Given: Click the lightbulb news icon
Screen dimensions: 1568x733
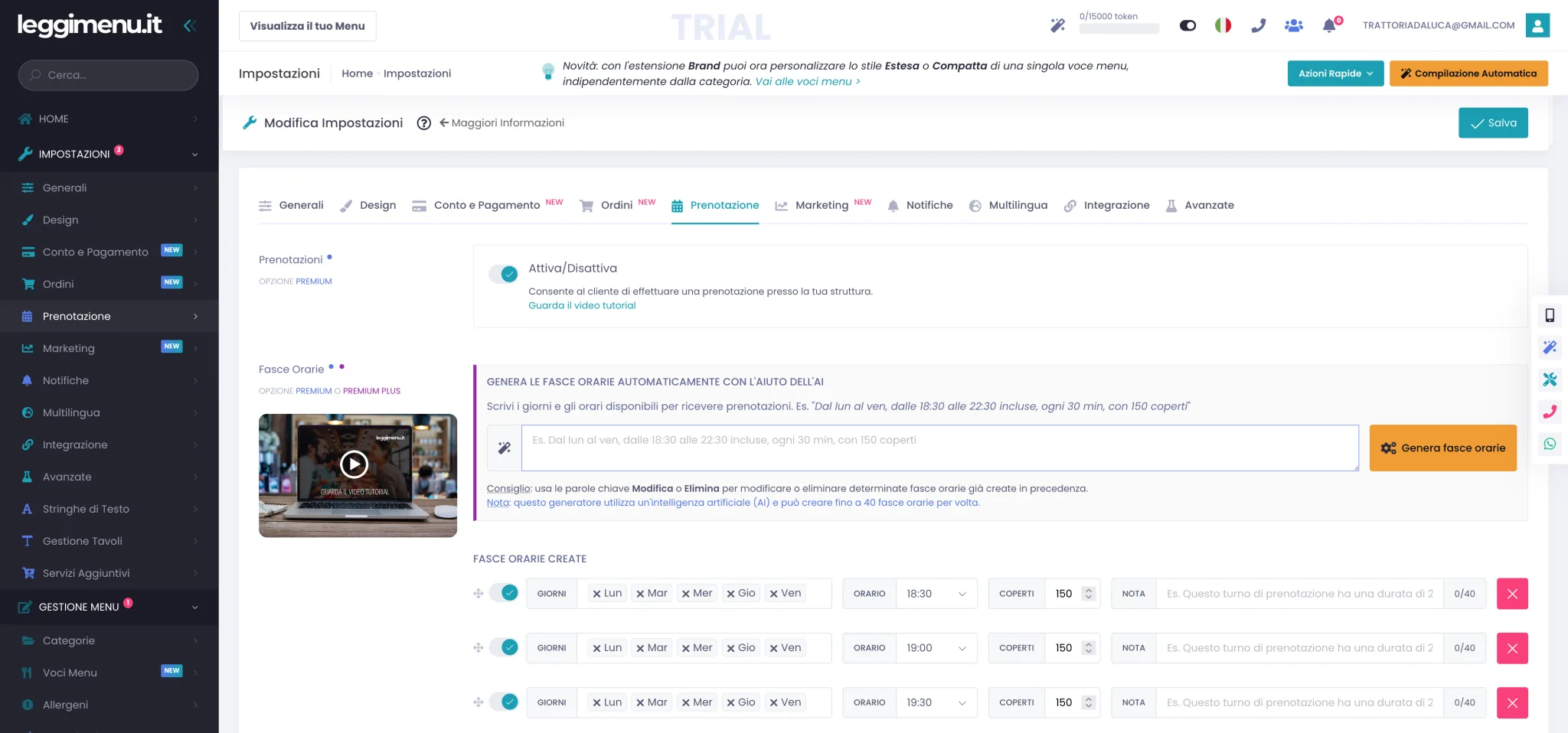Looking at the screenshot, I should (x=548, y=71).
